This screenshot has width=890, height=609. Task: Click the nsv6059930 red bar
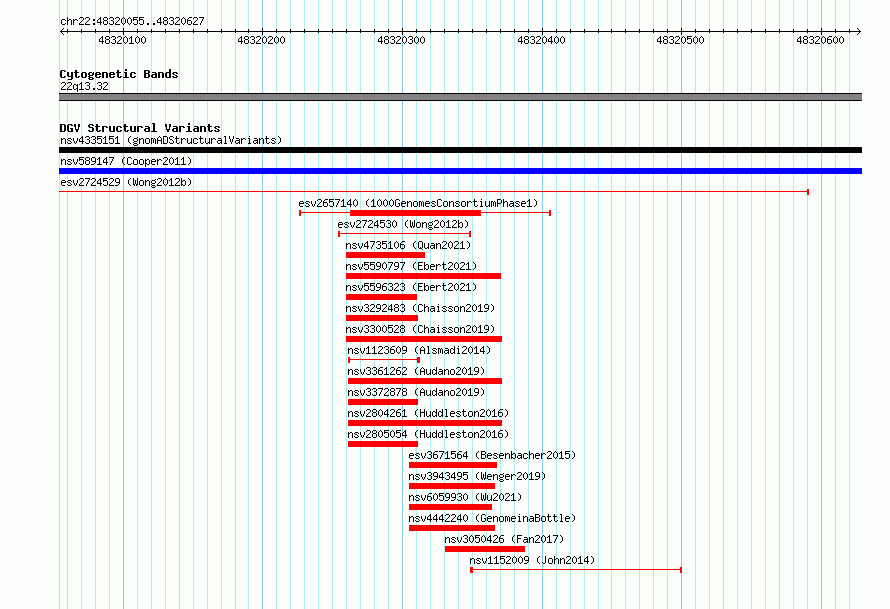450,507
